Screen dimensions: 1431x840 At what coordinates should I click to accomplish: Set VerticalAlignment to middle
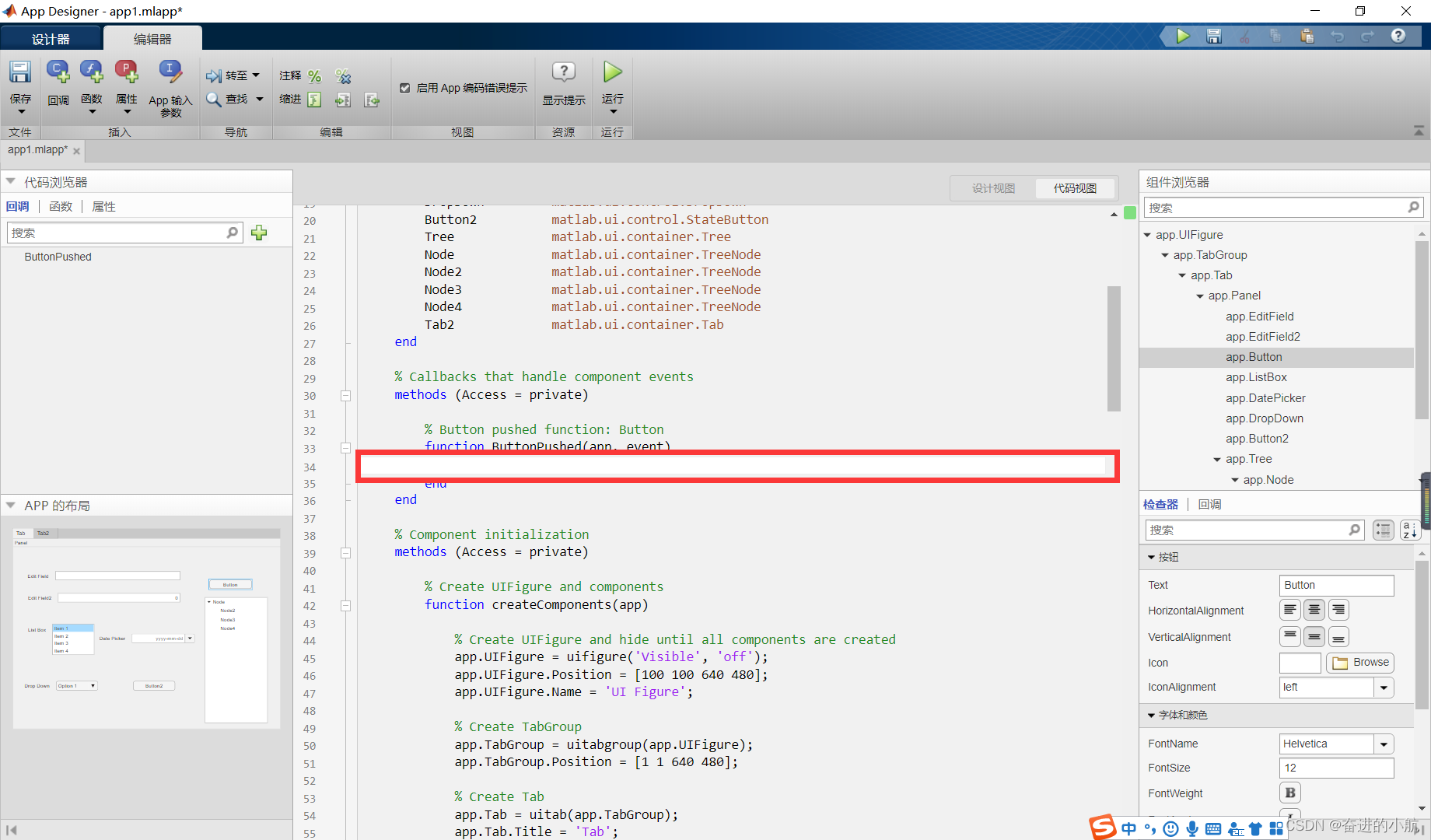click(x=1314, y=637)
